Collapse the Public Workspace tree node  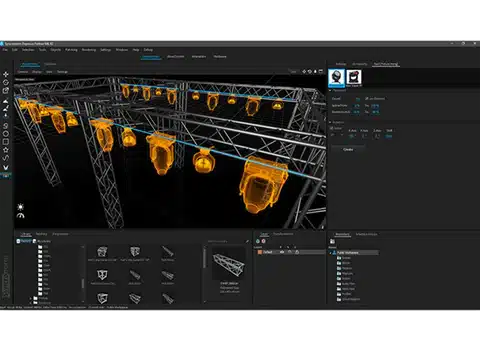(330, 253)
